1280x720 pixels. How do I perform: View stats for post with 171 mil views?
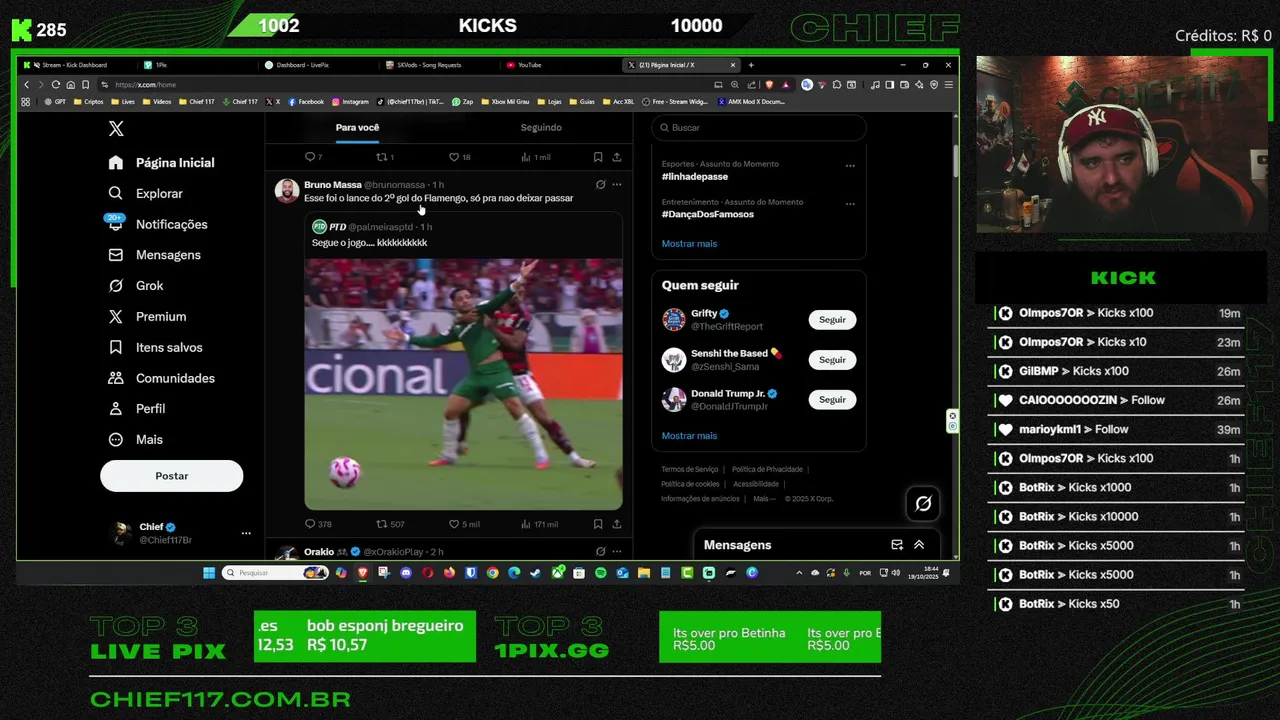coord(540,524)
